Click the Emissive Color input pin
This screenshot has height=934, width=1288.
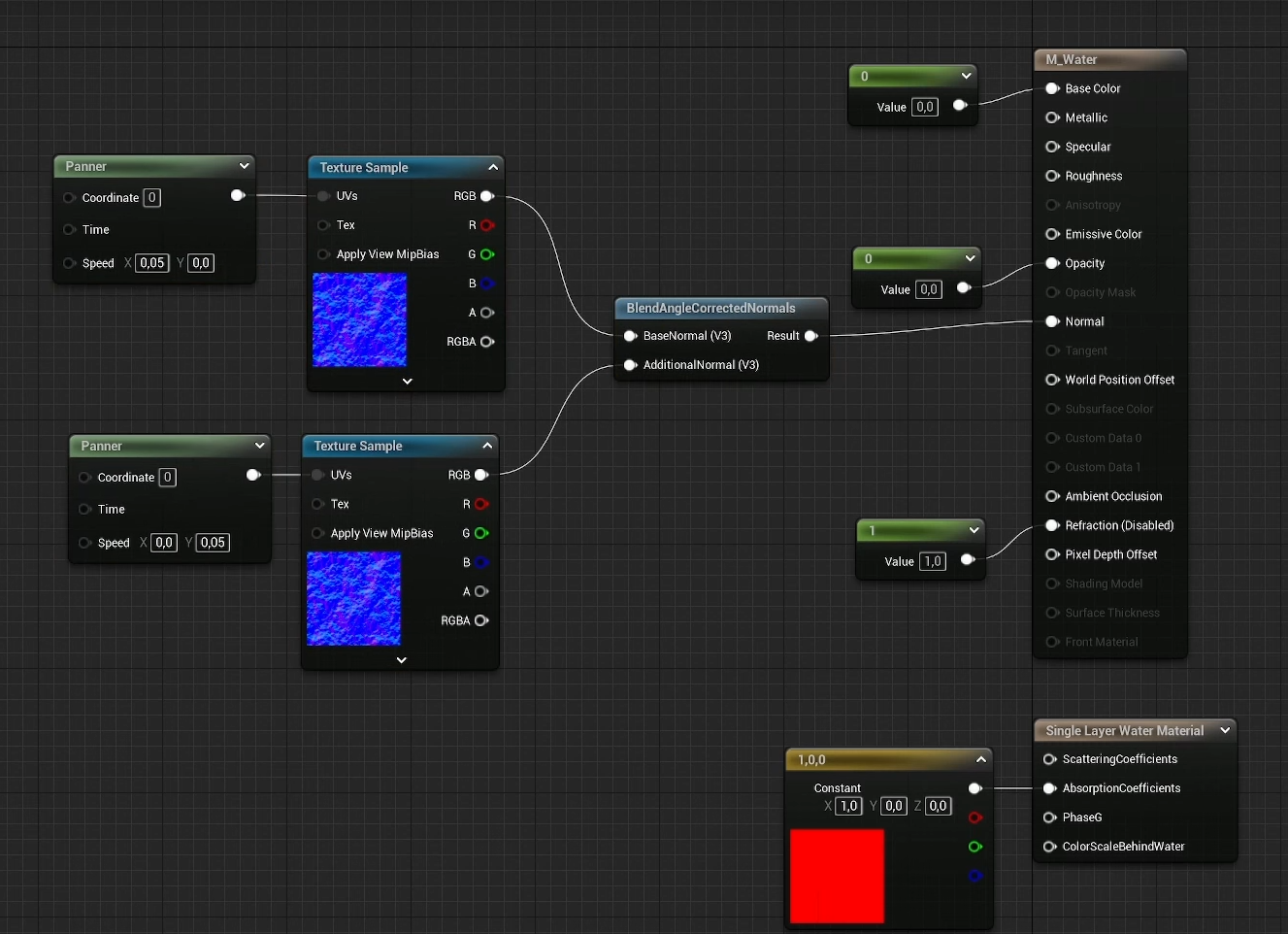(1052, 234)
